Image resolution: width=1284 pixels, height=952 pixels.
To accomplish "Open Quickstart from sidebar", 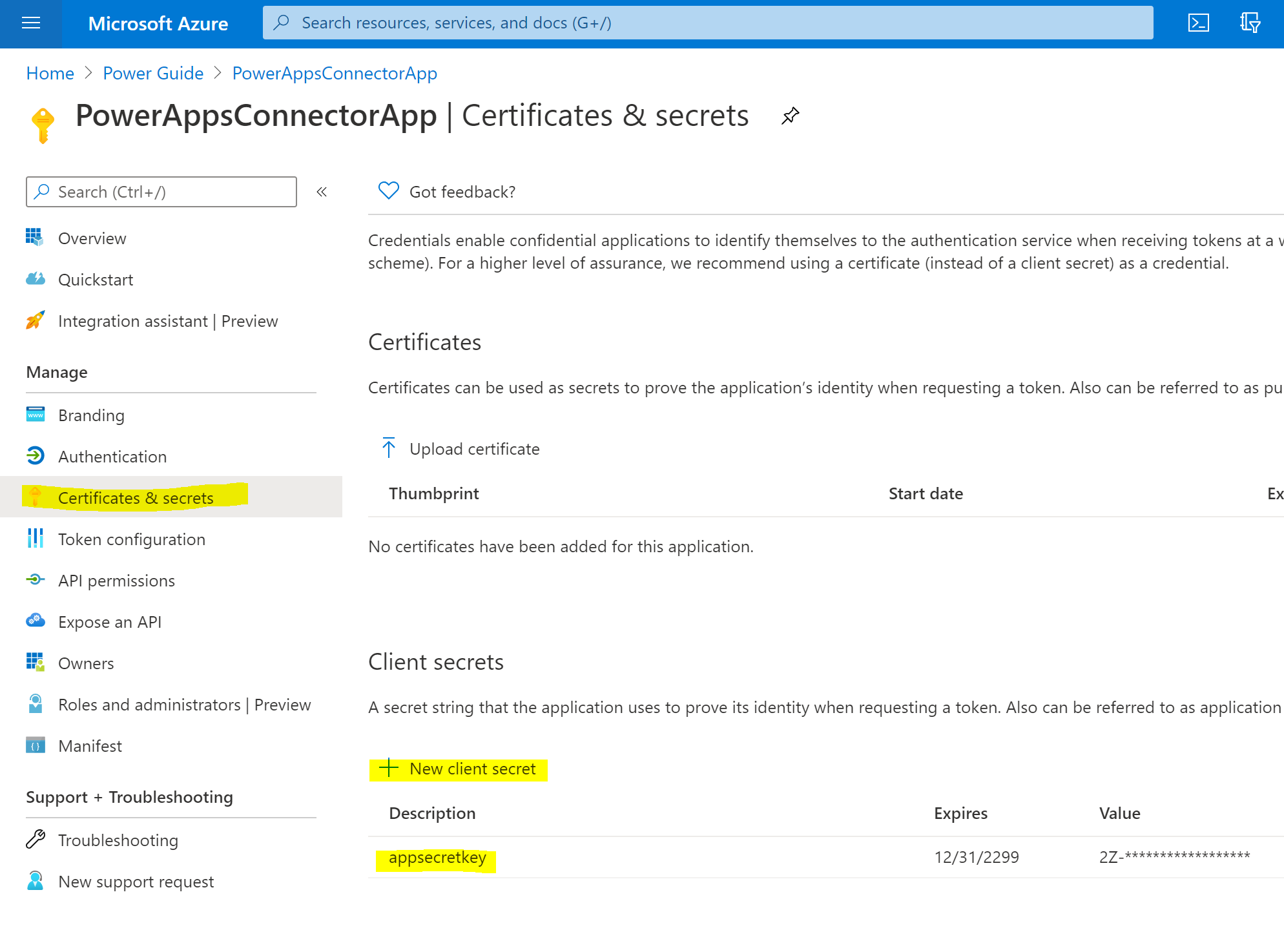I will 96,280.
